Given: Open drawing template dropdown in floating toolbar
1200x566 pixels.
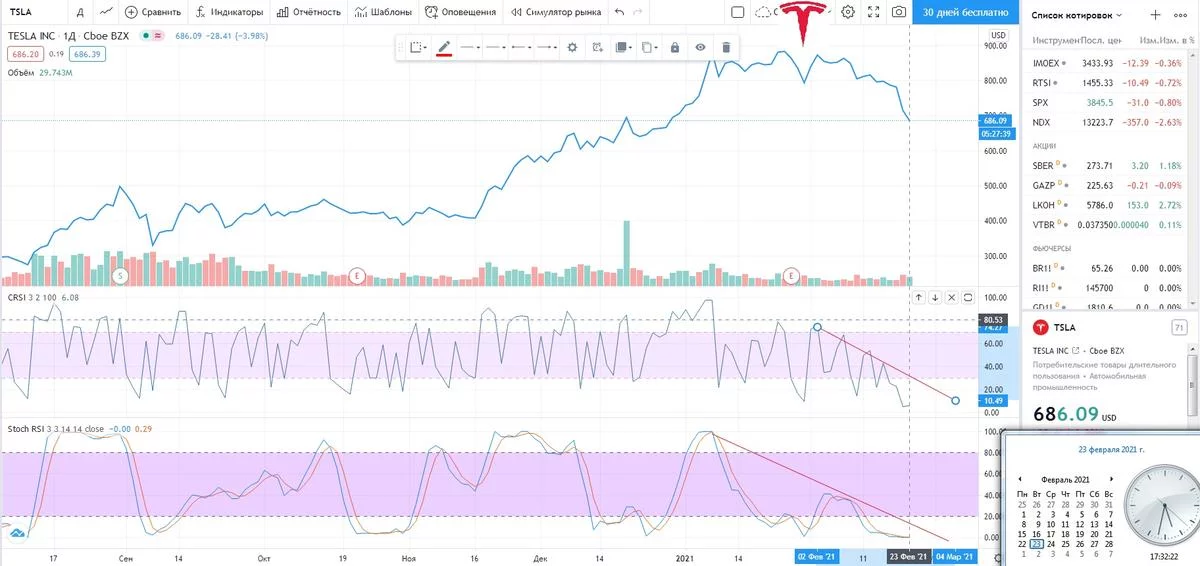Looking at the screenshot, I should coord(418,47).
